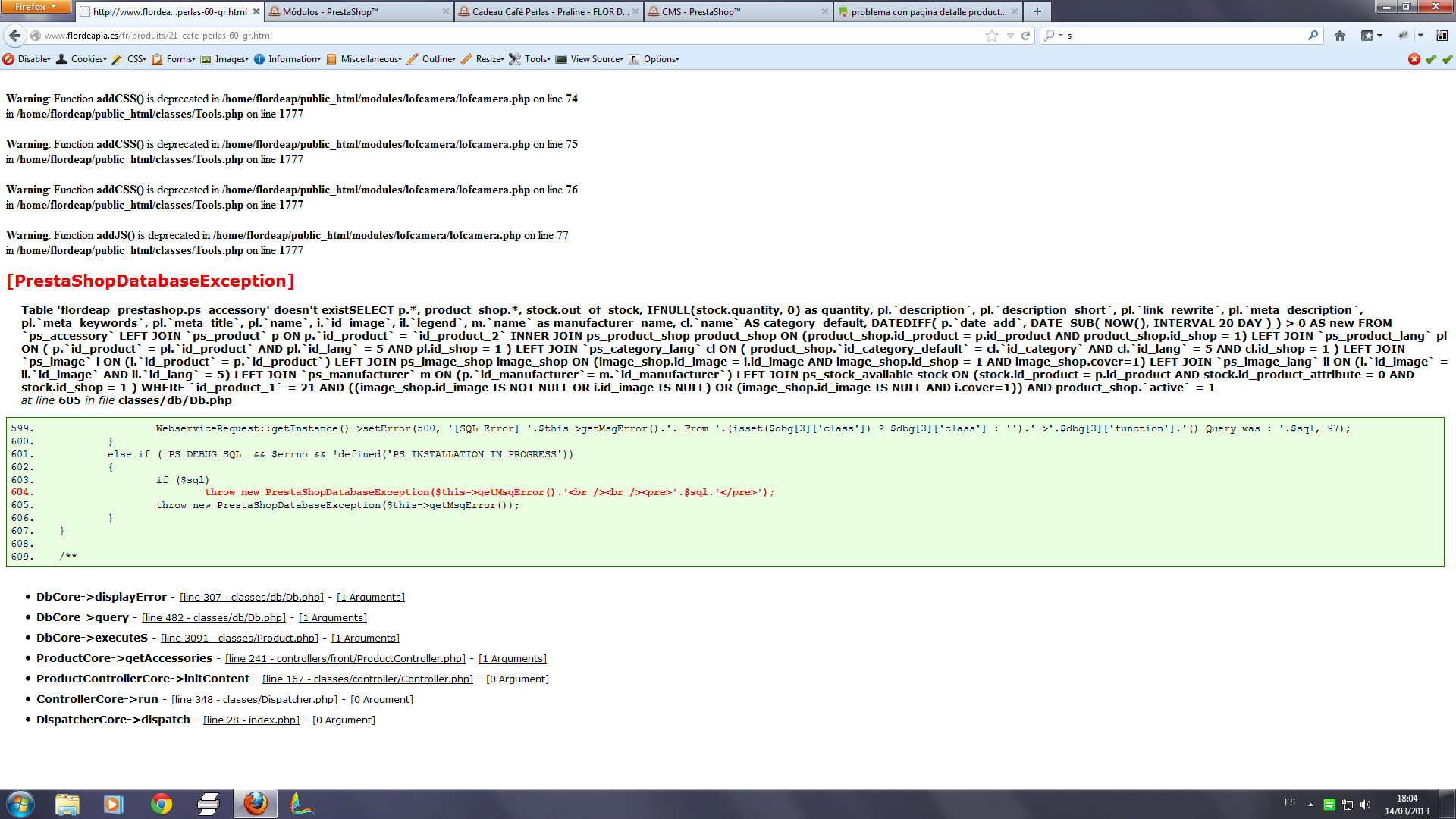Screen dimensions: 1456x819
Task: Go to the home page icon
Action: 1340,36
